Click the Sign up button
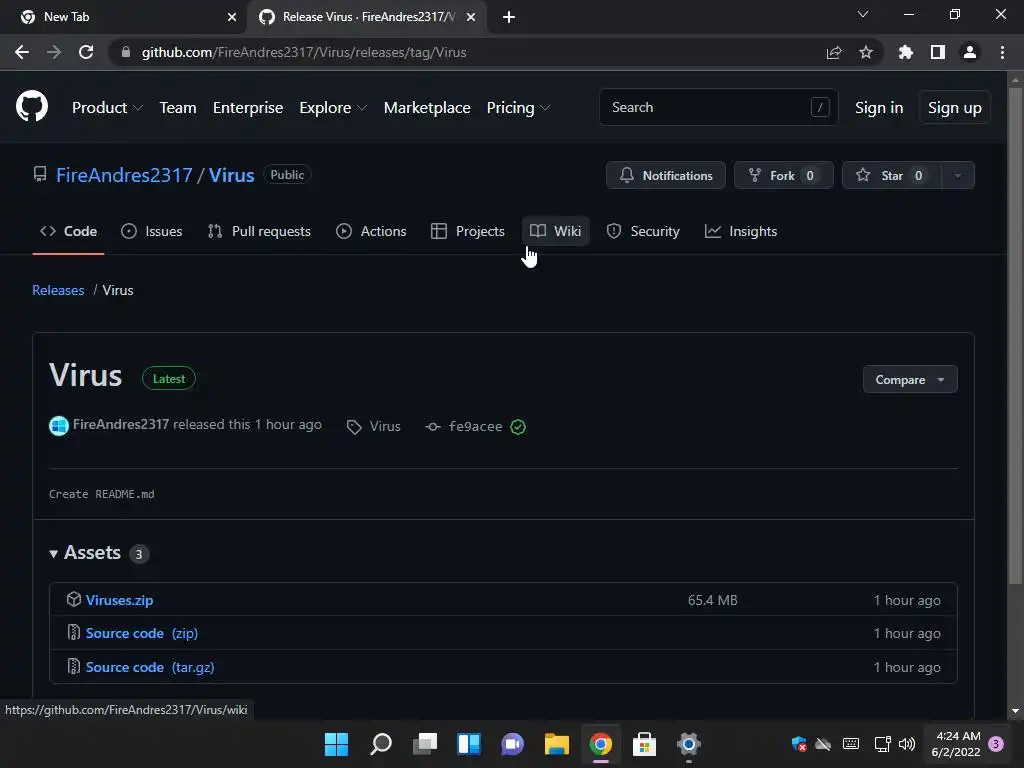Screen dimensions: 1024x768 coord(955,108)
